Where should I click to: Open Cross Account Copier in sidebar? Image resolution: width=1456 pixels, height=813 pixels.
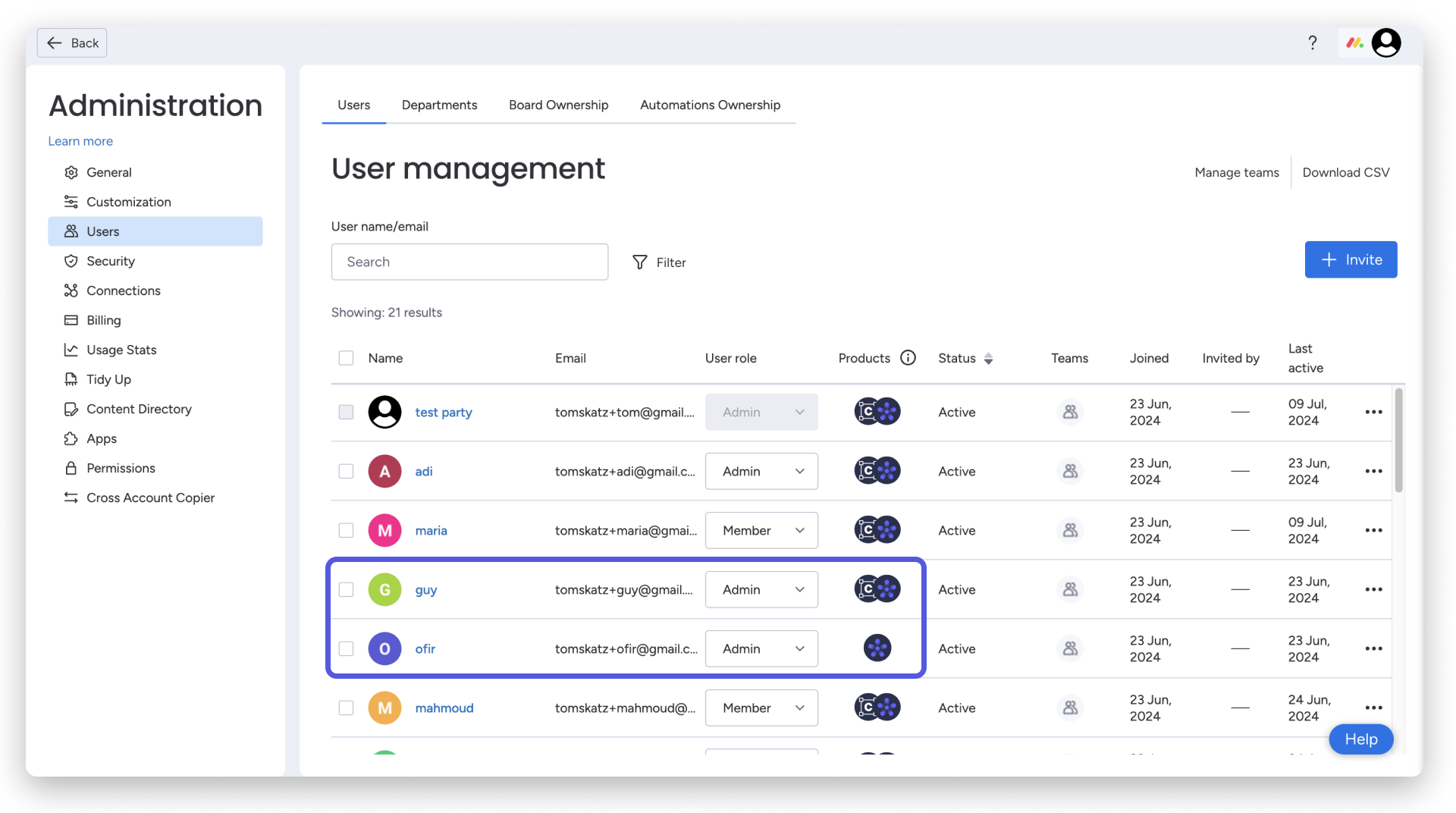[x=155, y=498]
